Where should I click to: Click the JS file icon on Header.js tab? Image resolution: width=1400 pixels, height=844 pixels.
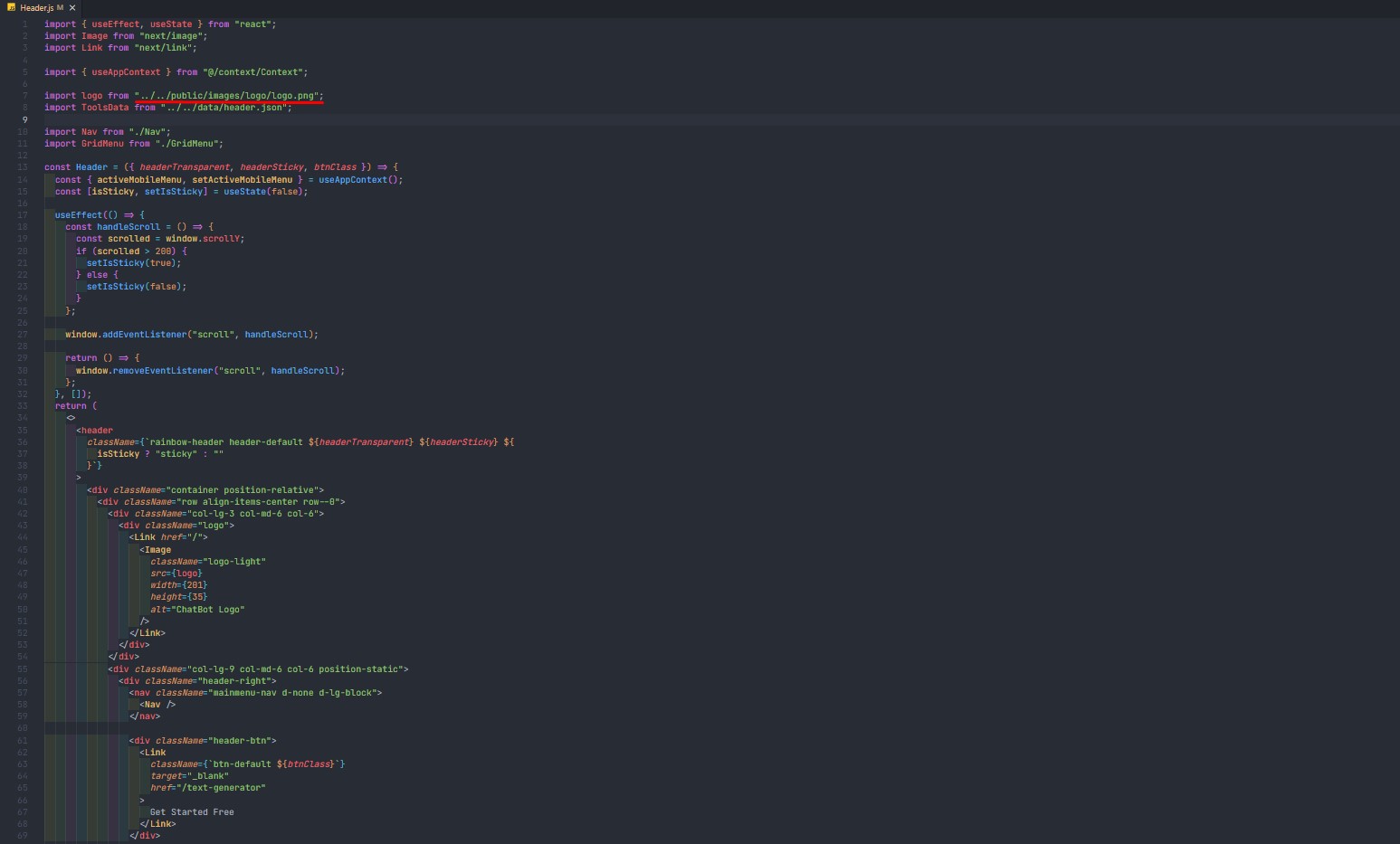click(x=11, y=7)
